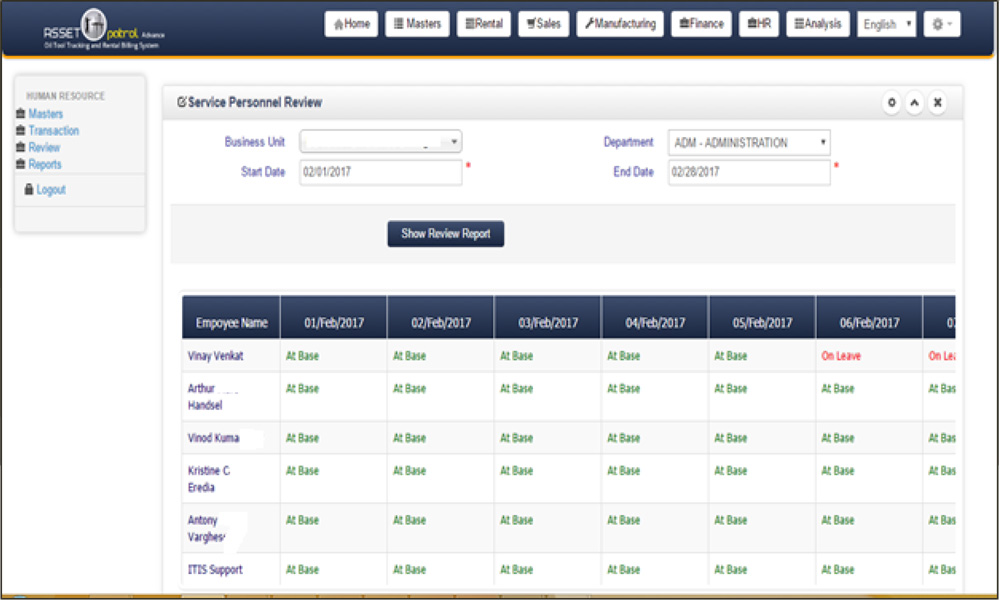
Task: Click the Start Date input field
Action: pos(380,172)
